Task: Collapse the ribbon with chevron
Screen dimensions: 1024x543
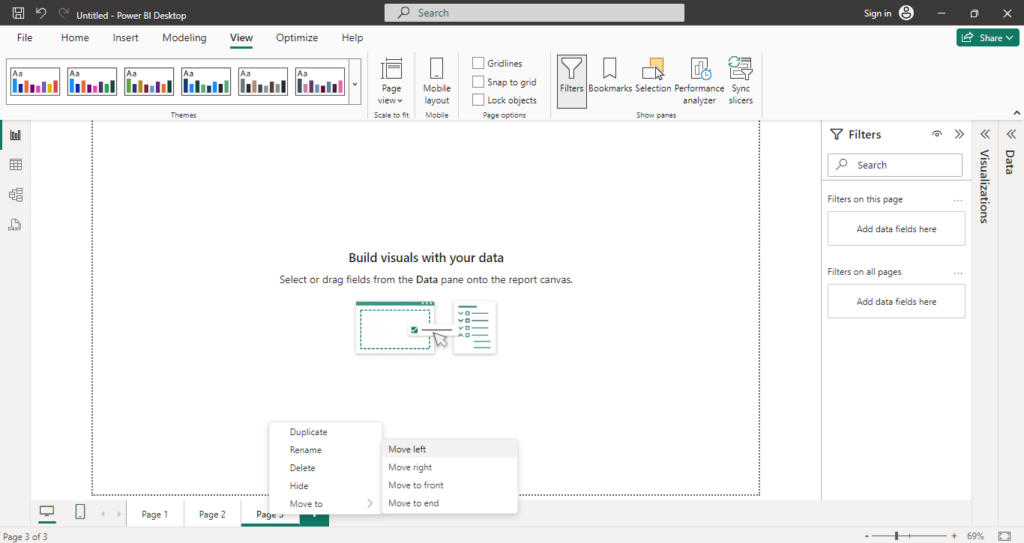Action: click(1016, 113)
